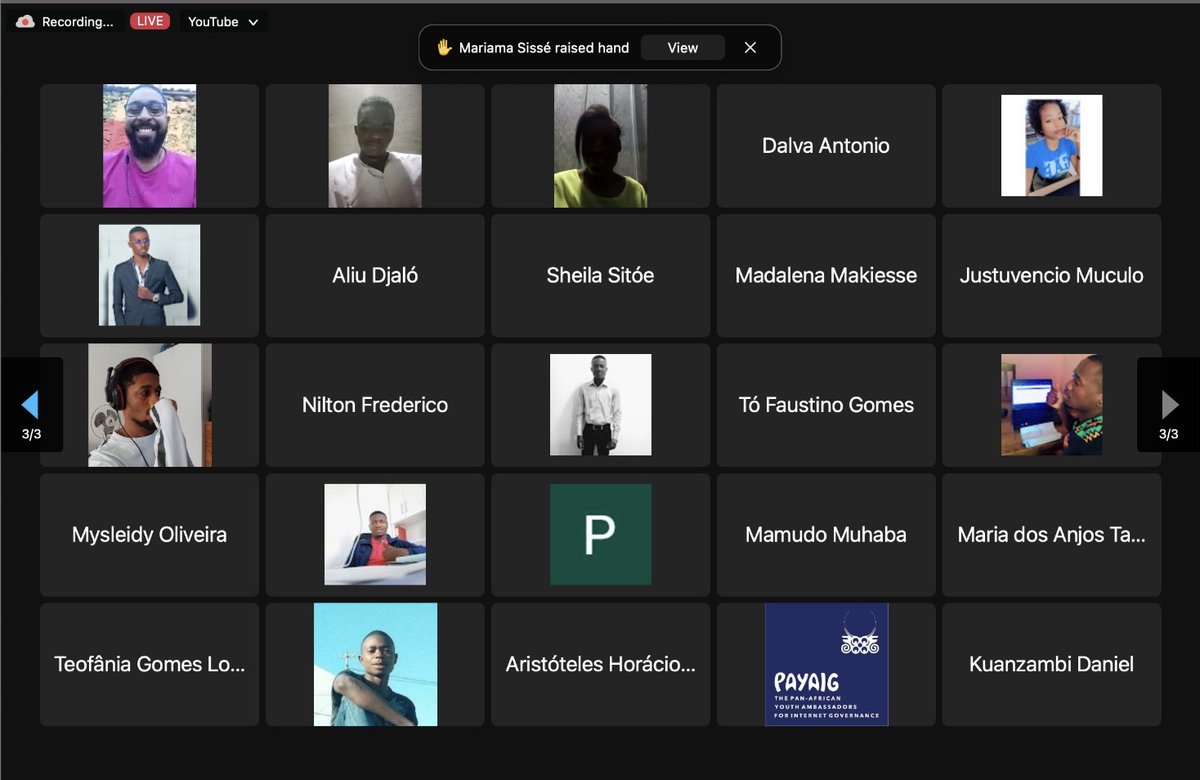Screen dimensions: 1200x780
Task: Click the cloud Recording indicator icon
Action: point(25,21)
